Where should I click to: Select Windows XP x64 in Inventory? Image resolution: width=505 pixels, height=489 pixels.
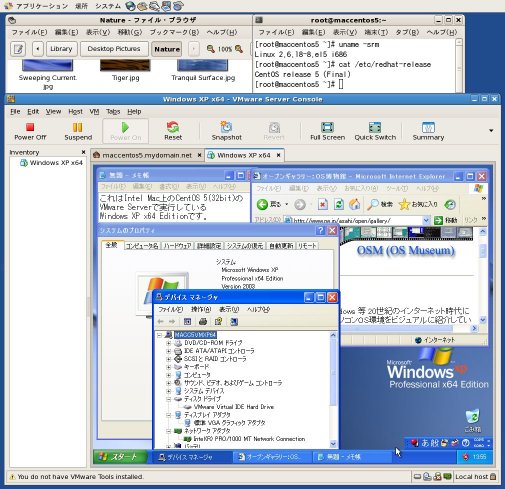tap(52, 163)
